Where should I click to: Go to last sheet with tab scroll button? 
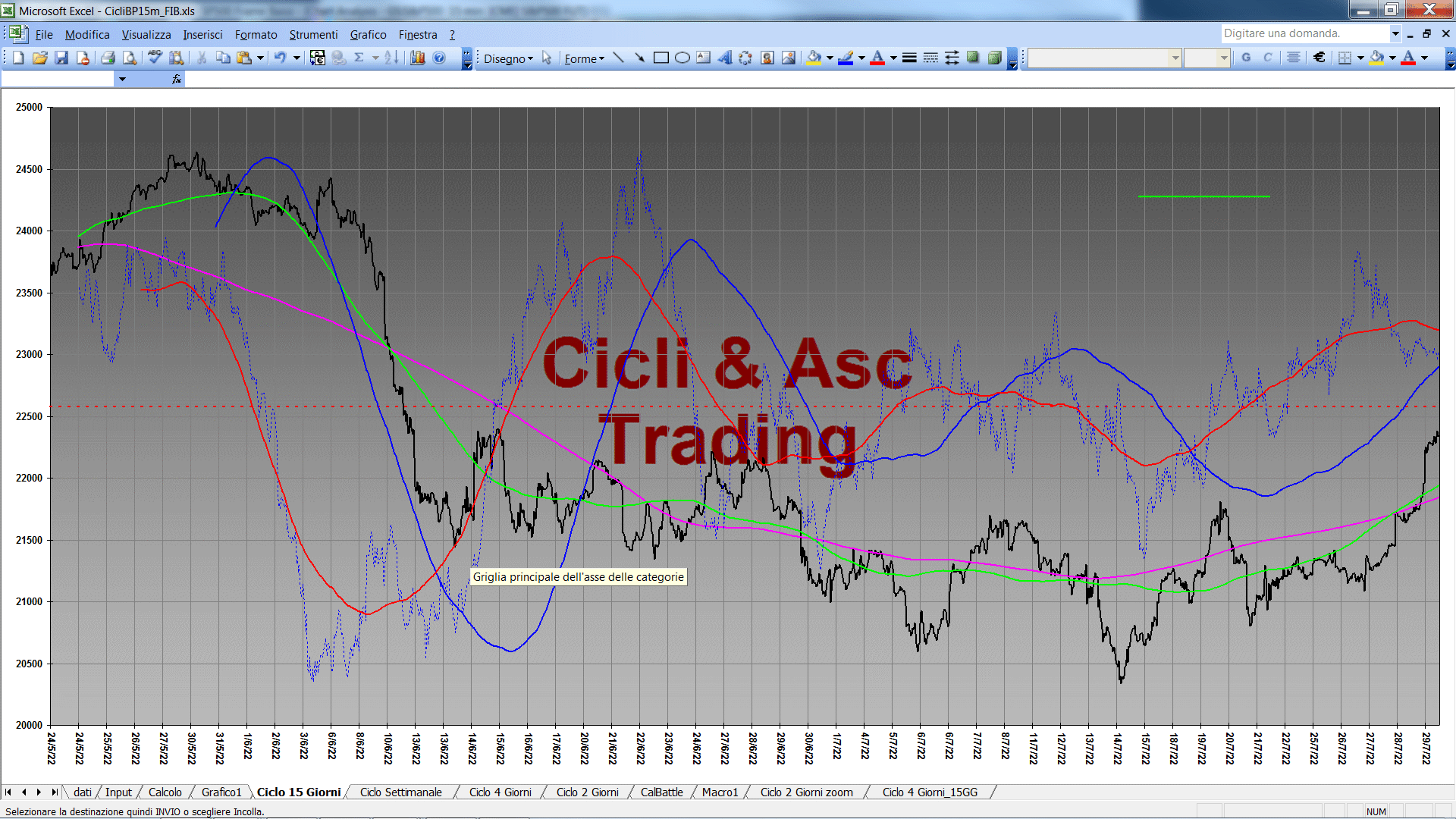click(x=54, y=792)
